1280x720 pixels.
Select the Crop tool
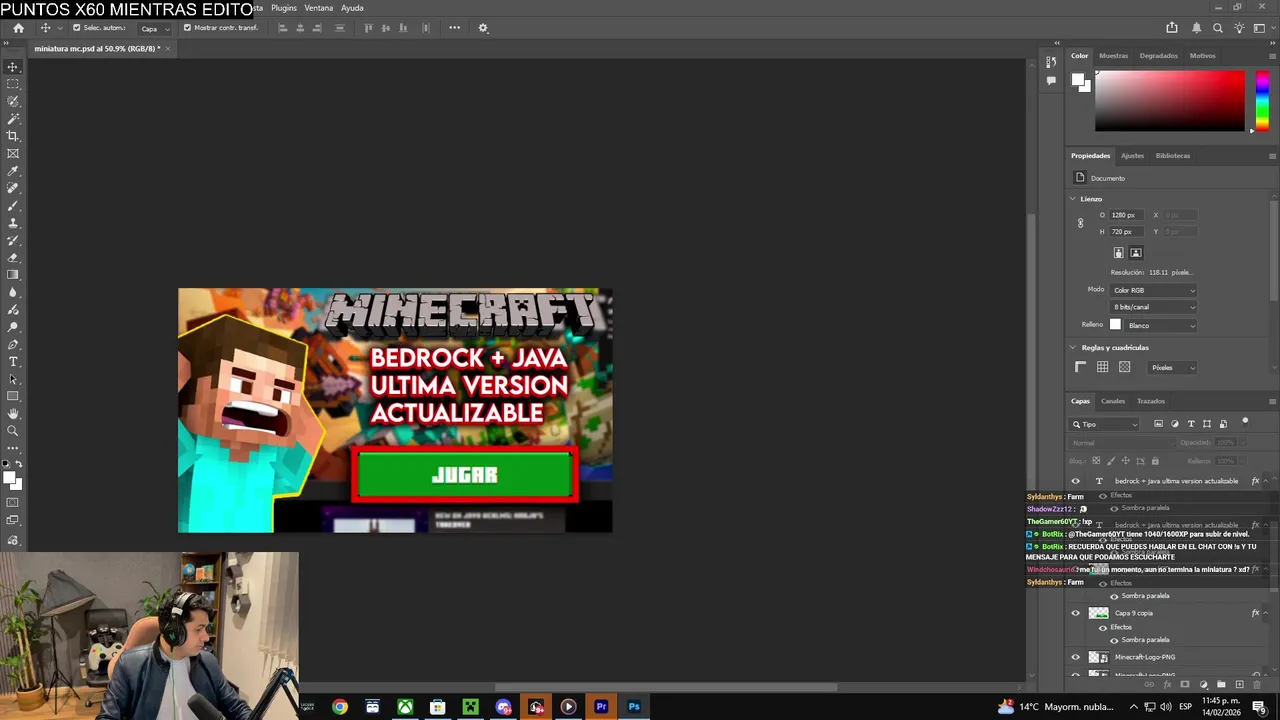point(13,136)
